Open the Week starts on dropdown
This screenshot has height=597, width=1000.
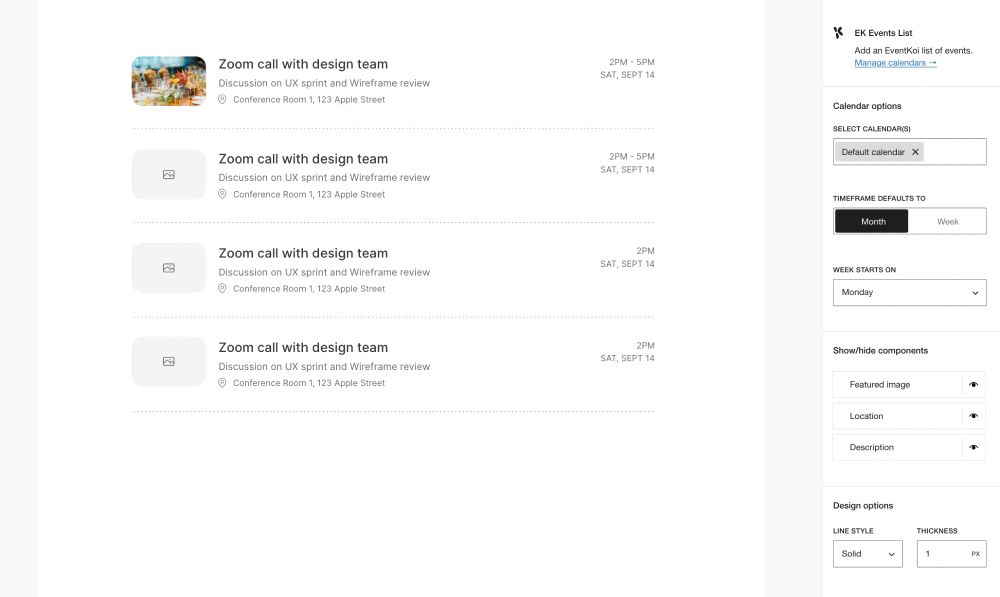909,292
